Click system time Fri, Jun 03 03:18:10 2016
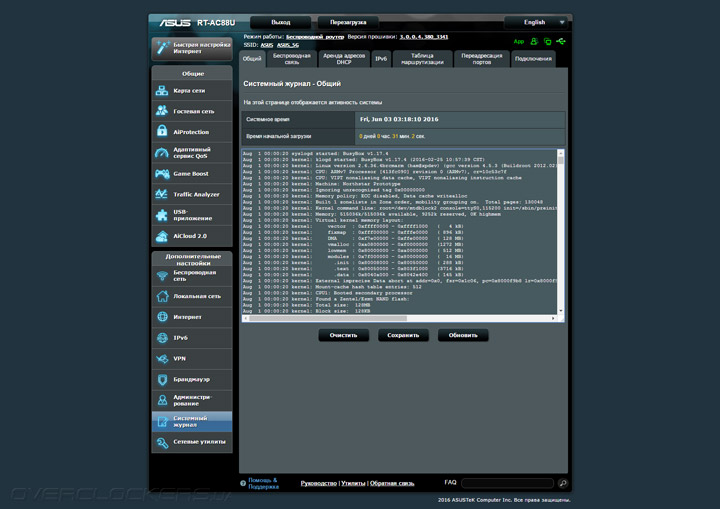 pos(399,119)
